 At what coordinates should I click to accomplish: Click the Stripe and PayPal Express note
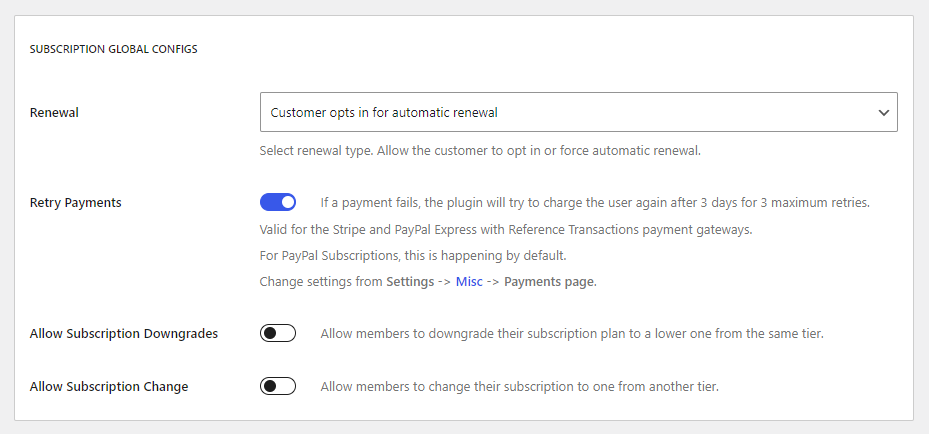point(506,230)
